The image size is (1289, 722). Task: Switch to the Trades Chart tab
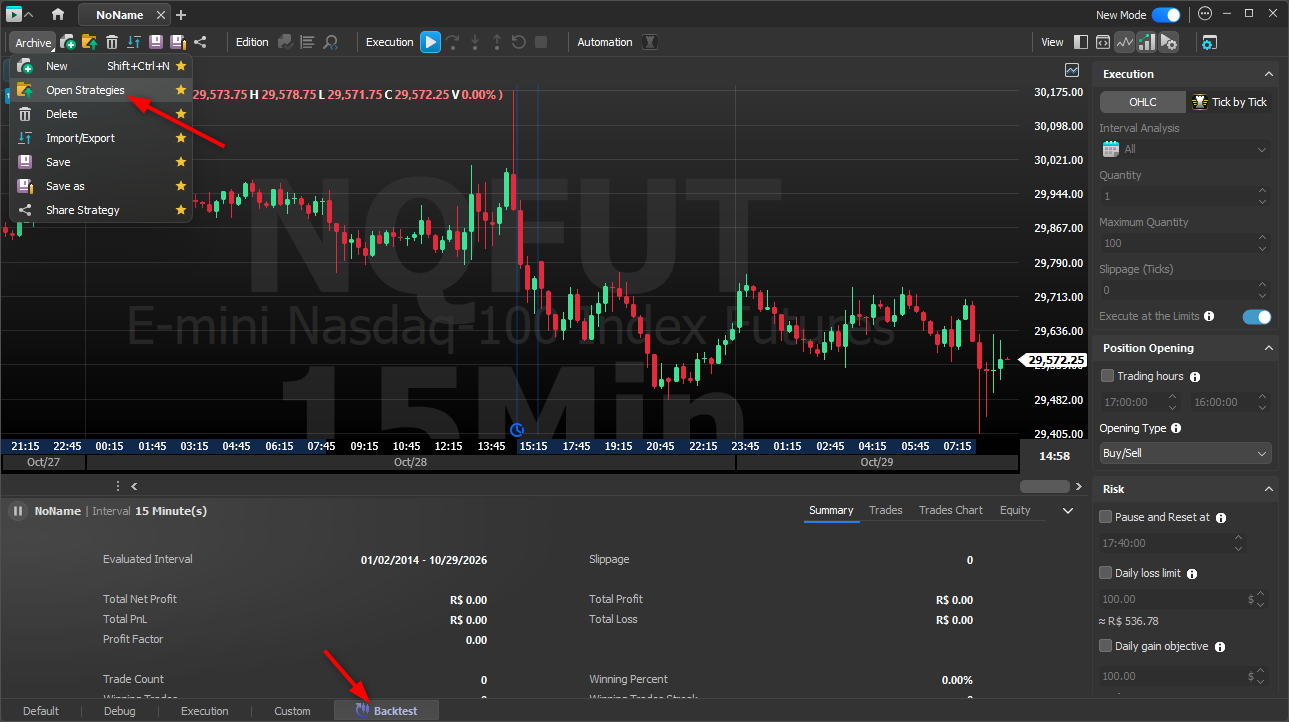(x=951, y=510)
